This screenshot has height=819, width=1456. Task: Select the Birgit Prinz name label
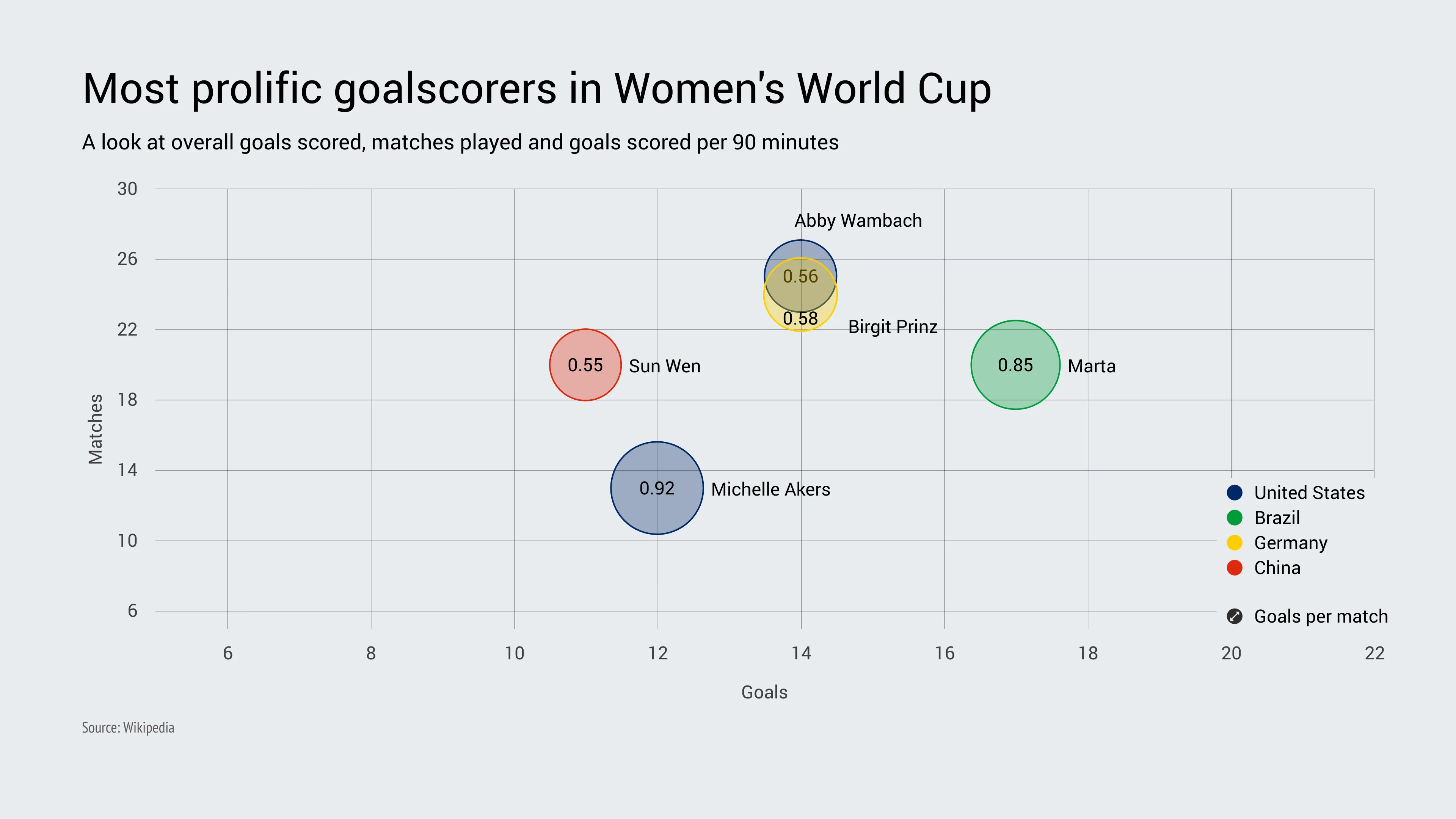pos(893,327)
